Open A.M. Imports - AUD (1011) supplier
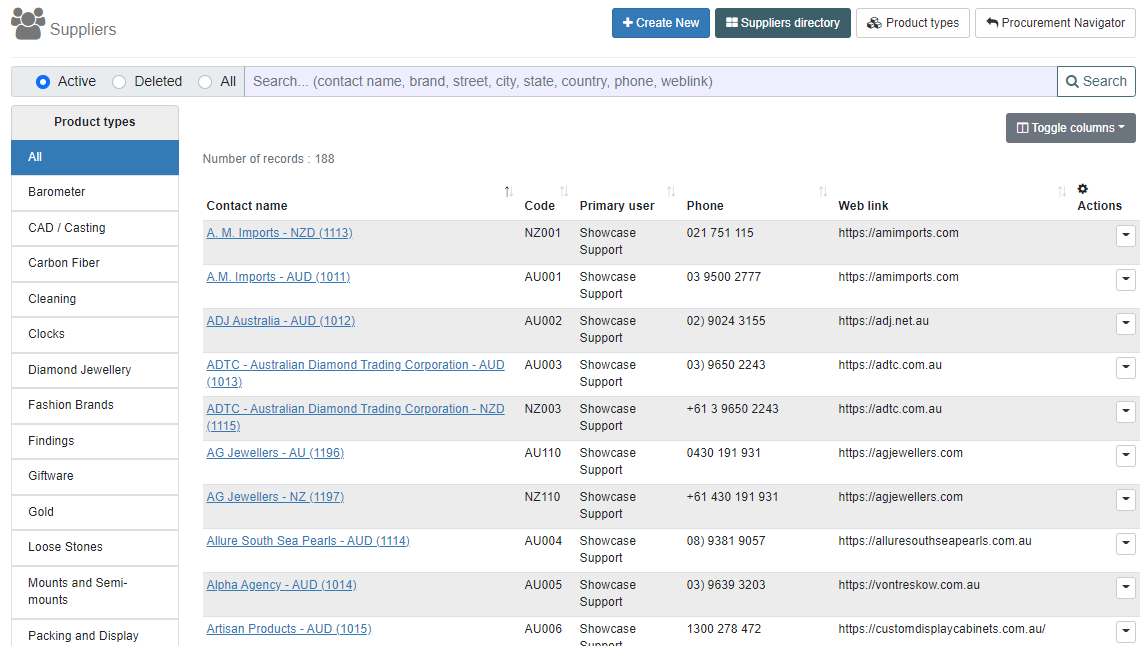This screenshot has width=1147, height=646. pos(278,277)
